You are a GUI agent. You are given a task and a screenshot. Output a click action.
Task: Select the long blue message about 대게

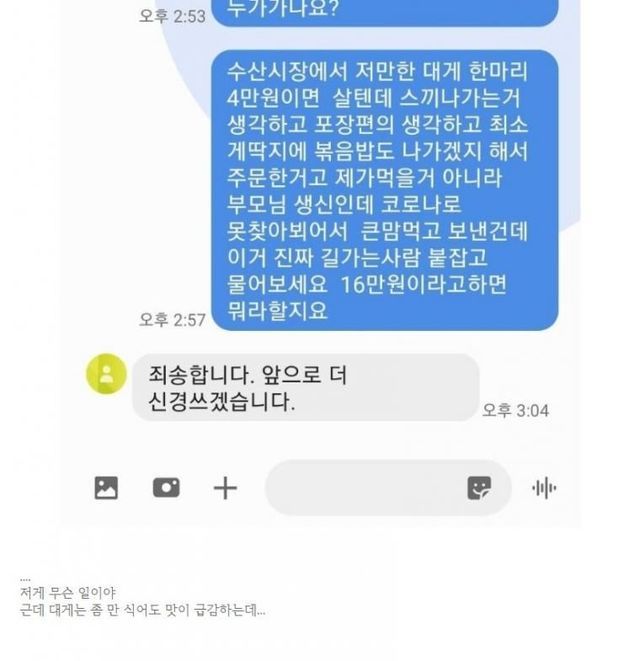click(385, 190)
